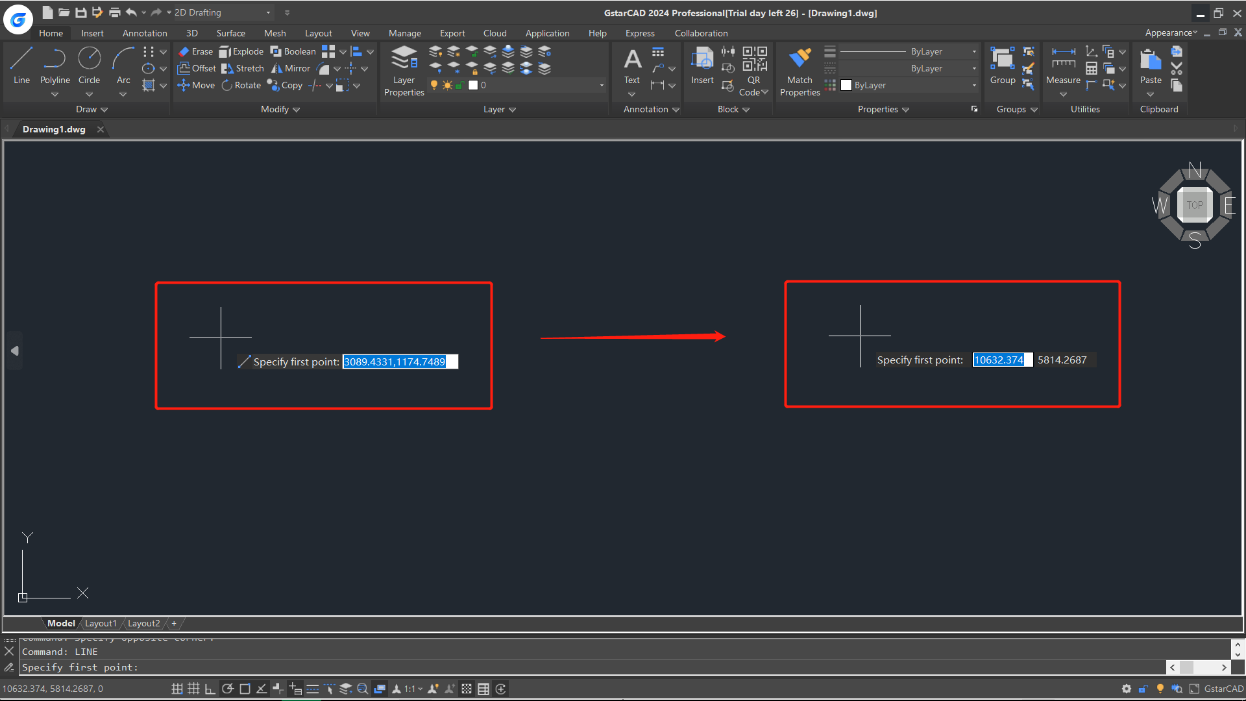The width and height of the screenshot is (1246, 701).
Task: Click the command line input field
Action: coord(592,667)
